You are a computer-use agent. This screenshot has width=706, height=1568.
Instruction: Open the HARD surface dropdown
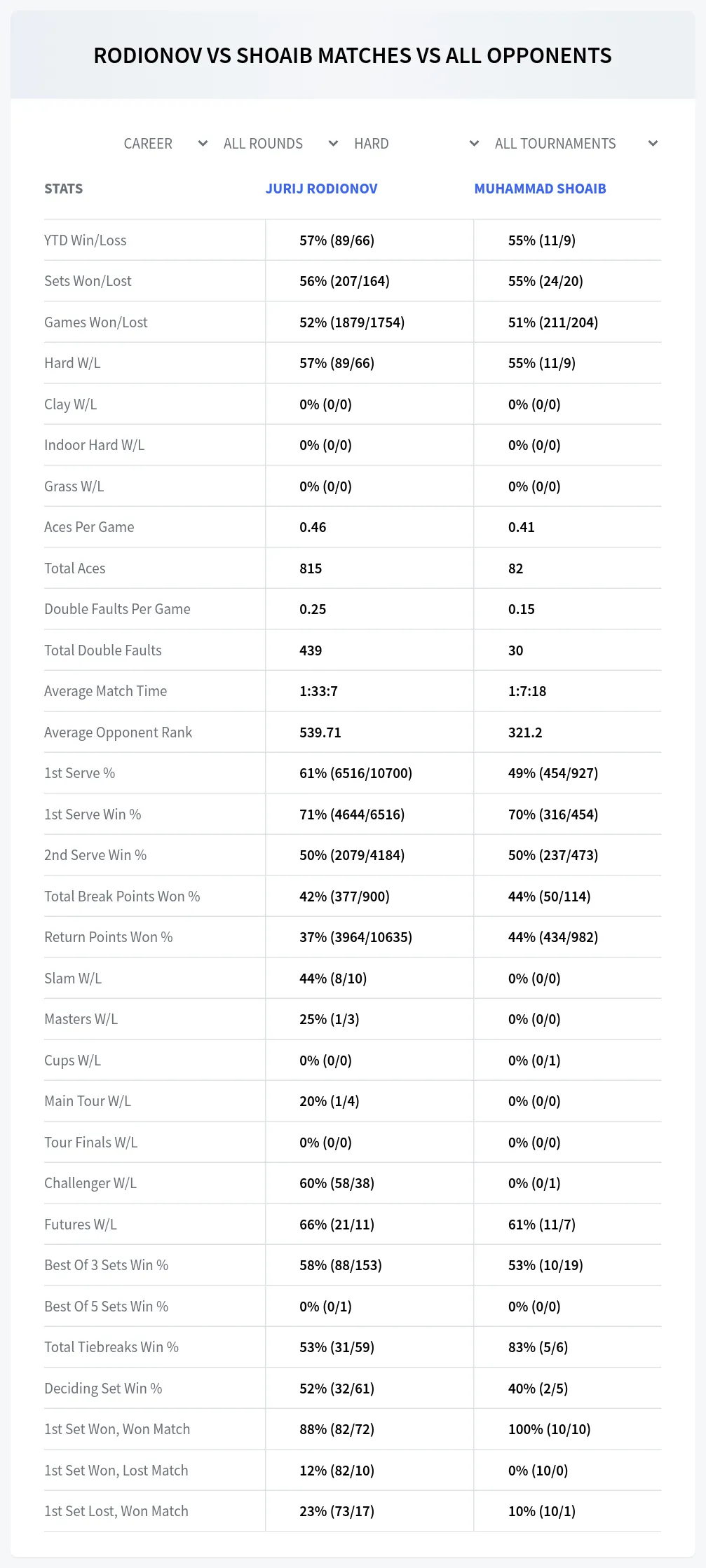tap(416, 144)
